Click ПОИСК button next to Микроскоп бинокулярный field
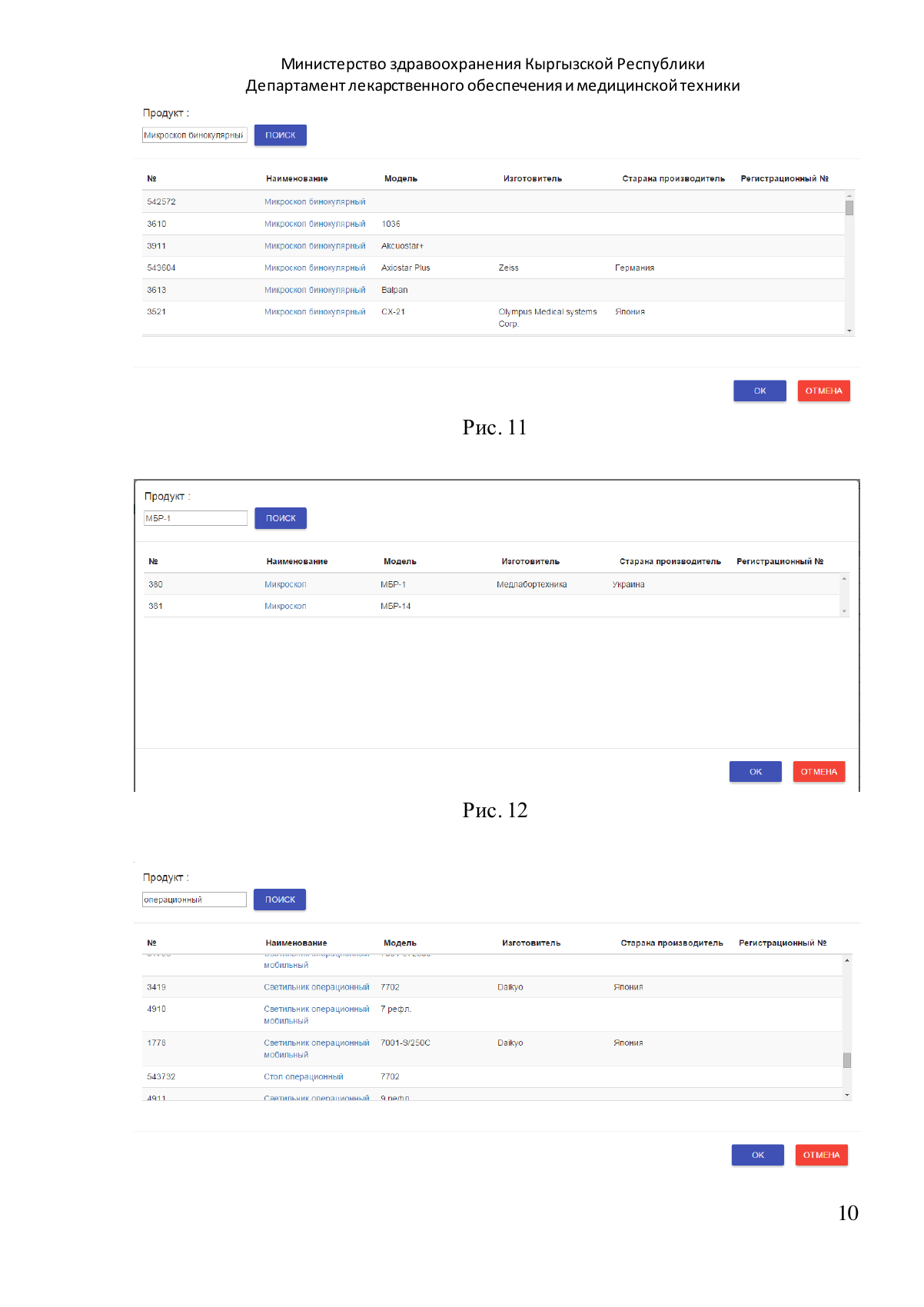This screenshot has height=1307, width=924. click(x=281, y=135)
